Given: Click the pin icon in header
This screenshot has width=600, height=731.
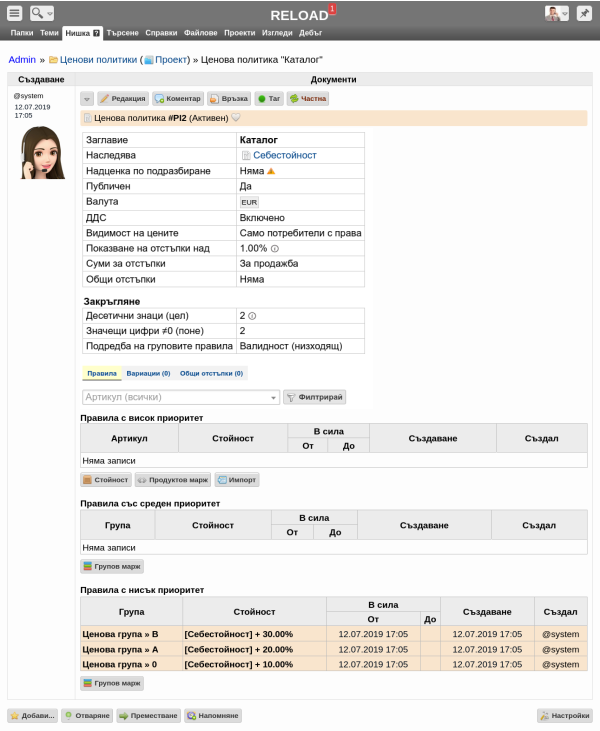Looking at the screenshot, I should point(584,13).
